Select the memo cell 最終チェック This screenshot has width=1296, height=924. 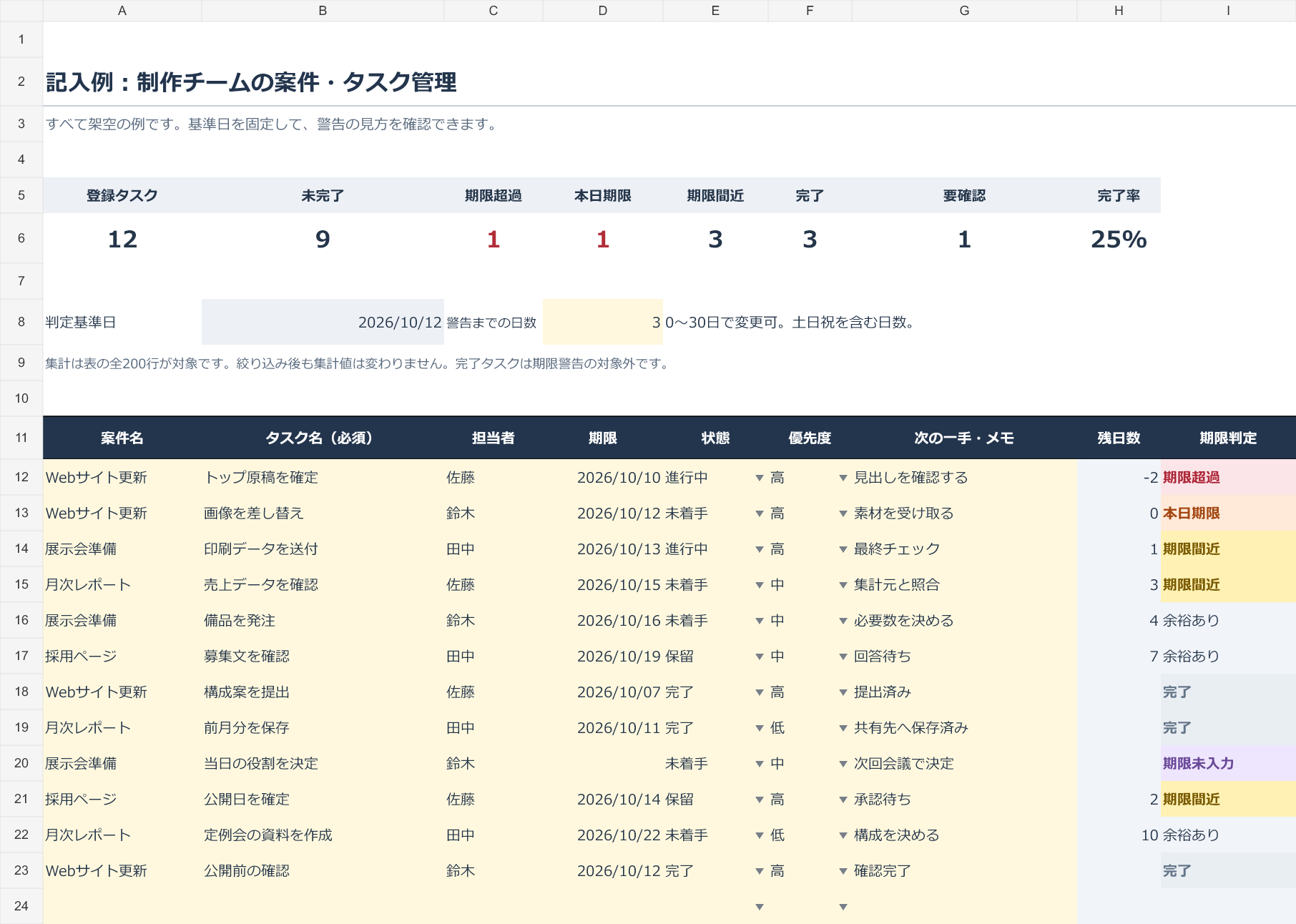click(964, 549)
